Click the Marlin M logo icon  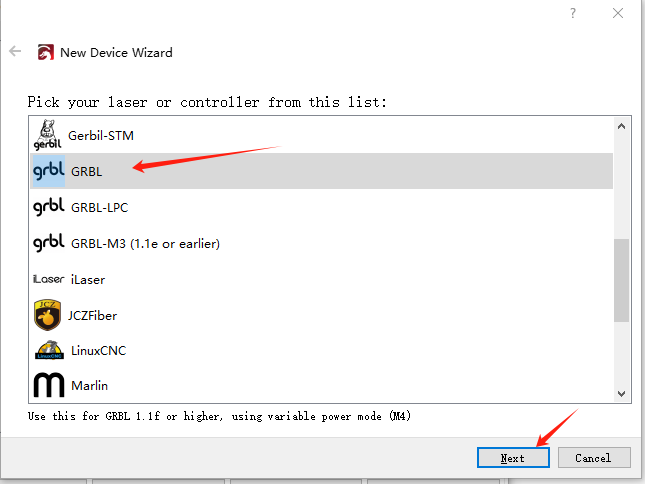[x=49, y=385]
